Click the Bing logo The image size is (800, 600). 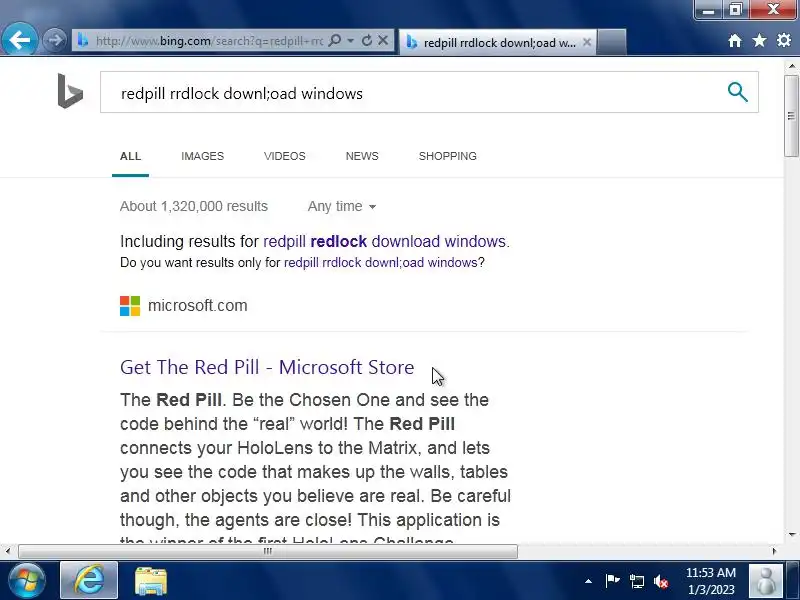point(70,91)
